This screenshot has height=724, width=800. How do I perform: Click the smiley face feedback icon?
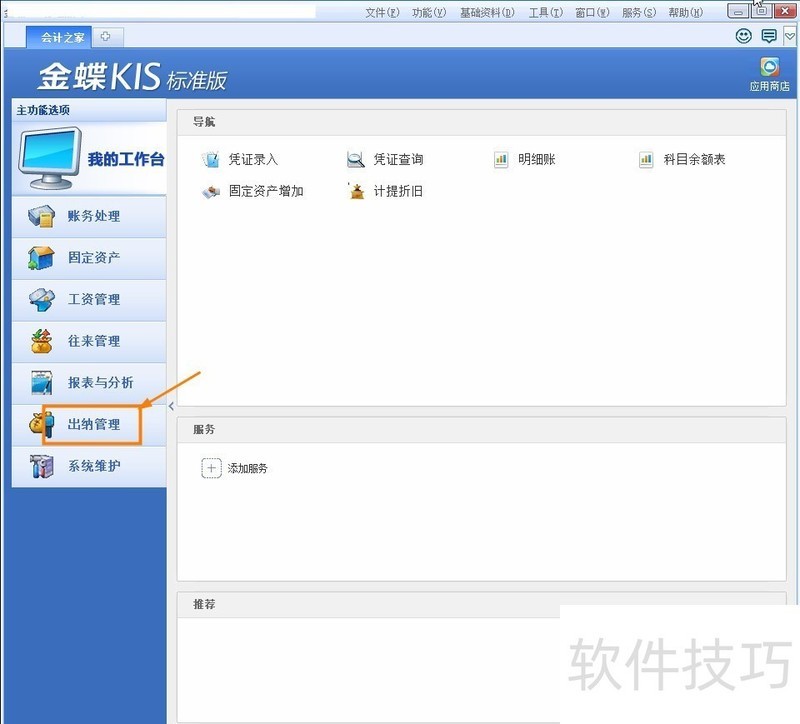pos(743,36)
